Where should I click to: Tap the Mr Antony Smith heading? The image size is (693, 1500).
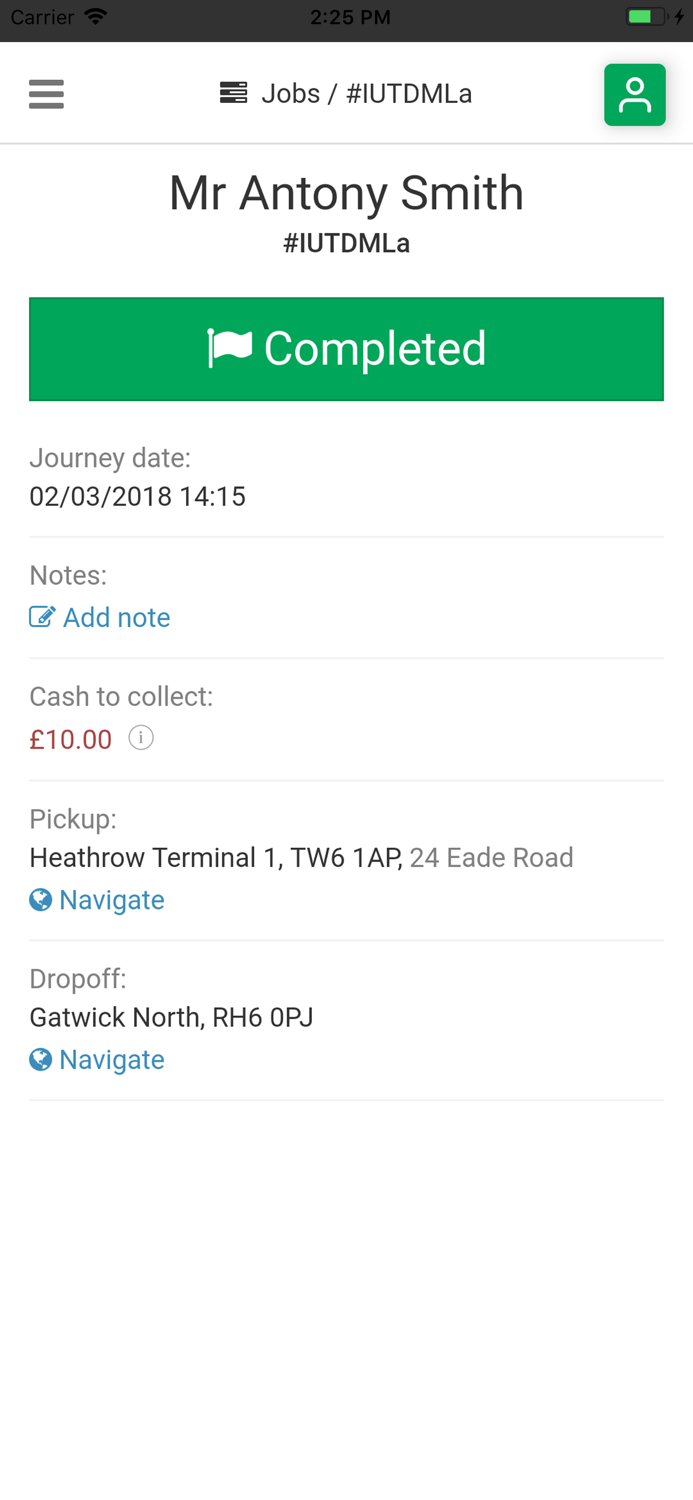pyautogui.click(x=346, y=193)
